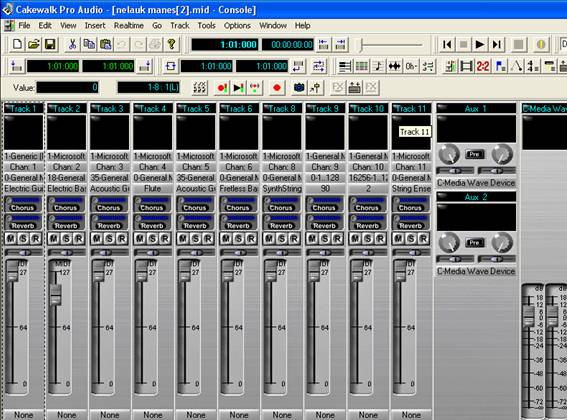Rewind to the beginning
This screenshot has width=567, height=420.
[447, 44]
